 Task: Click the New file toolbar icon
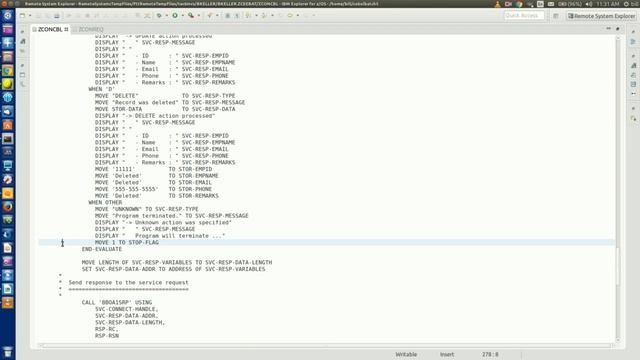tap(22, 16)
